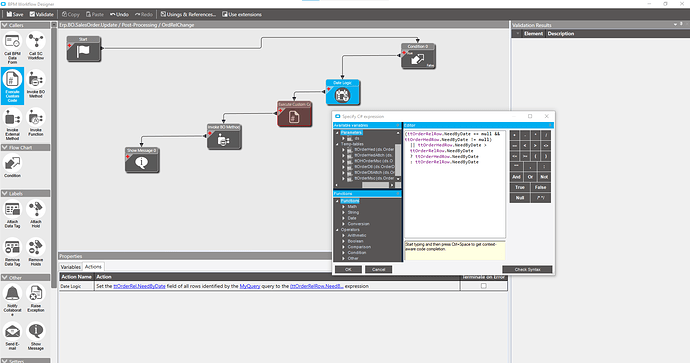Screen dimensions: 690x363
Task: Click the Available variables horizontal scrollbar
Action: 365,185
